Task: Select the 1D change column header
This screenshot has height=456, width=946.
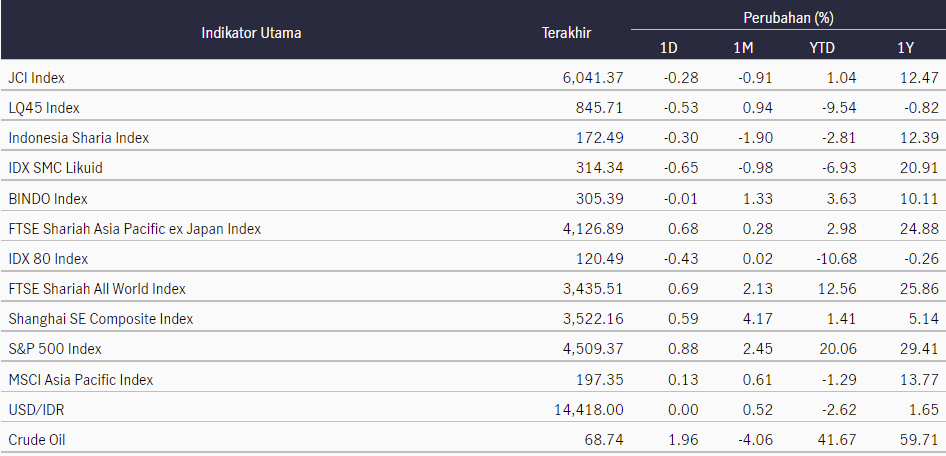Action: click(668, 48)
